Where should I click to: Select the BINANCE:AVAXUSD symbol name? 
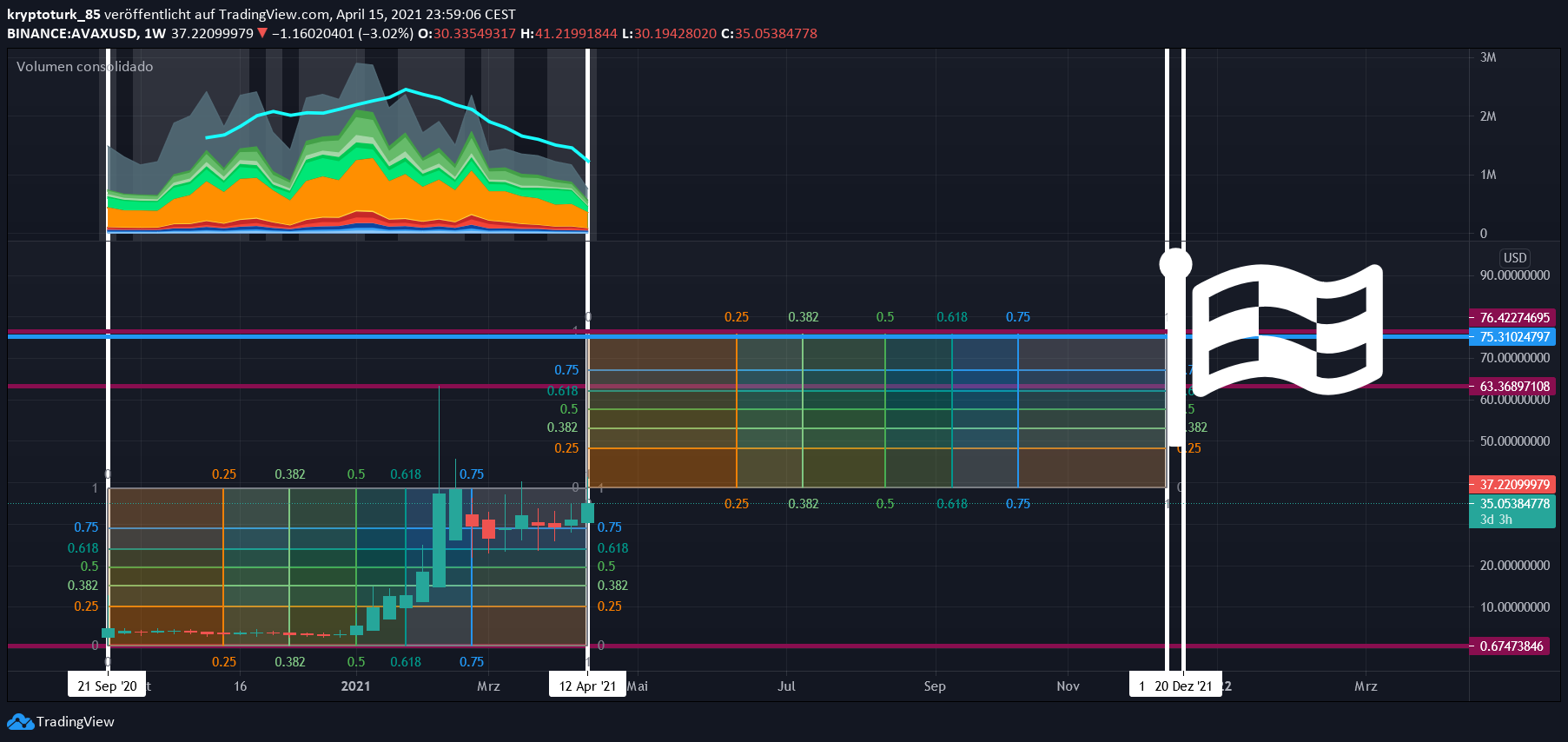[x=72, y=34]
